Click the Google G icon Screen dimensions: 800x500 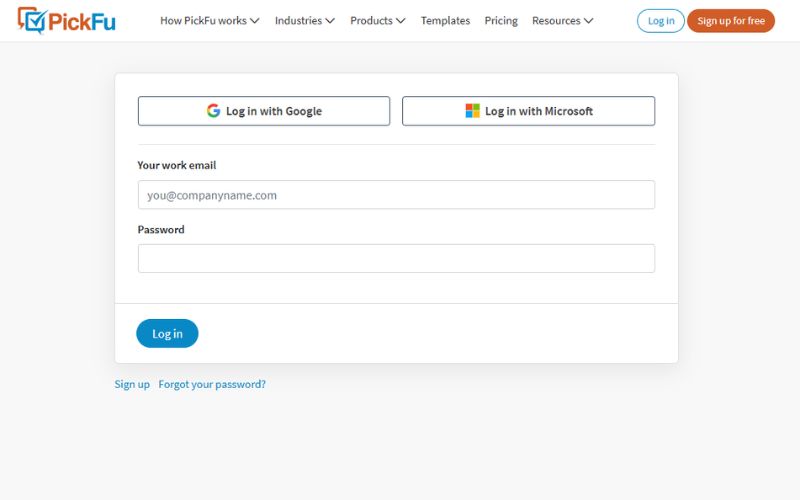coord(213,111)
